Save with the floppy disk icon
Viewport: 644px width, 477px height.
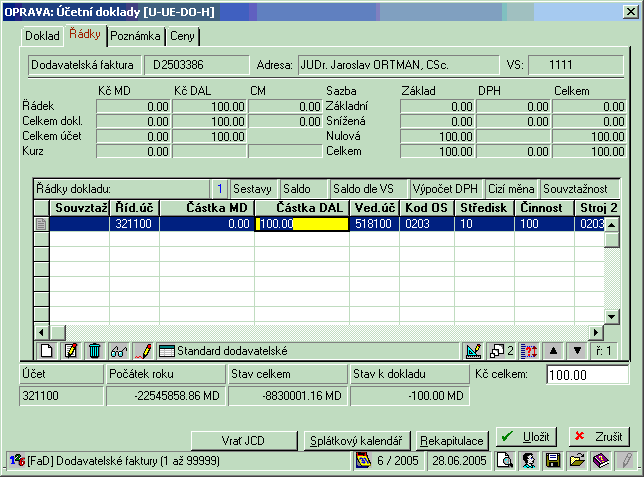(x=553, y=460)
